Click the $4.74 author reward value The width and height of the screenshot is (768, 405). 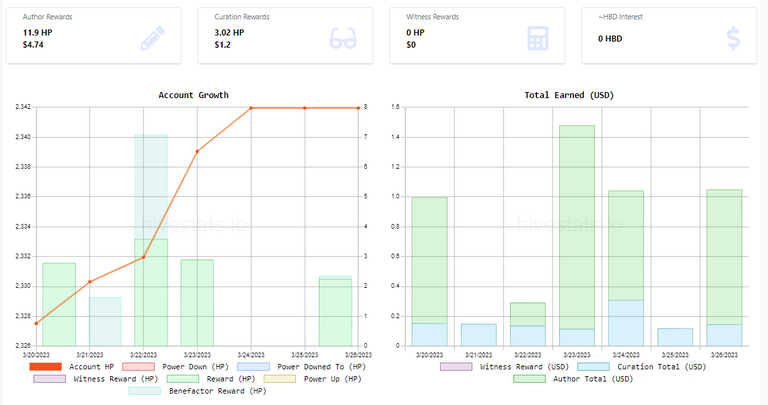33,45
